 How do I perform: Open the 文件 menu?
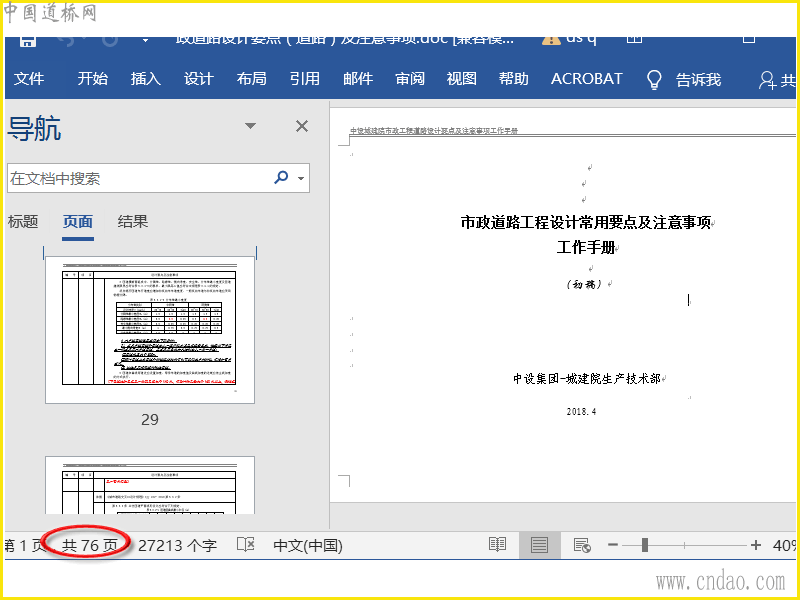click(x=29, y=79)
